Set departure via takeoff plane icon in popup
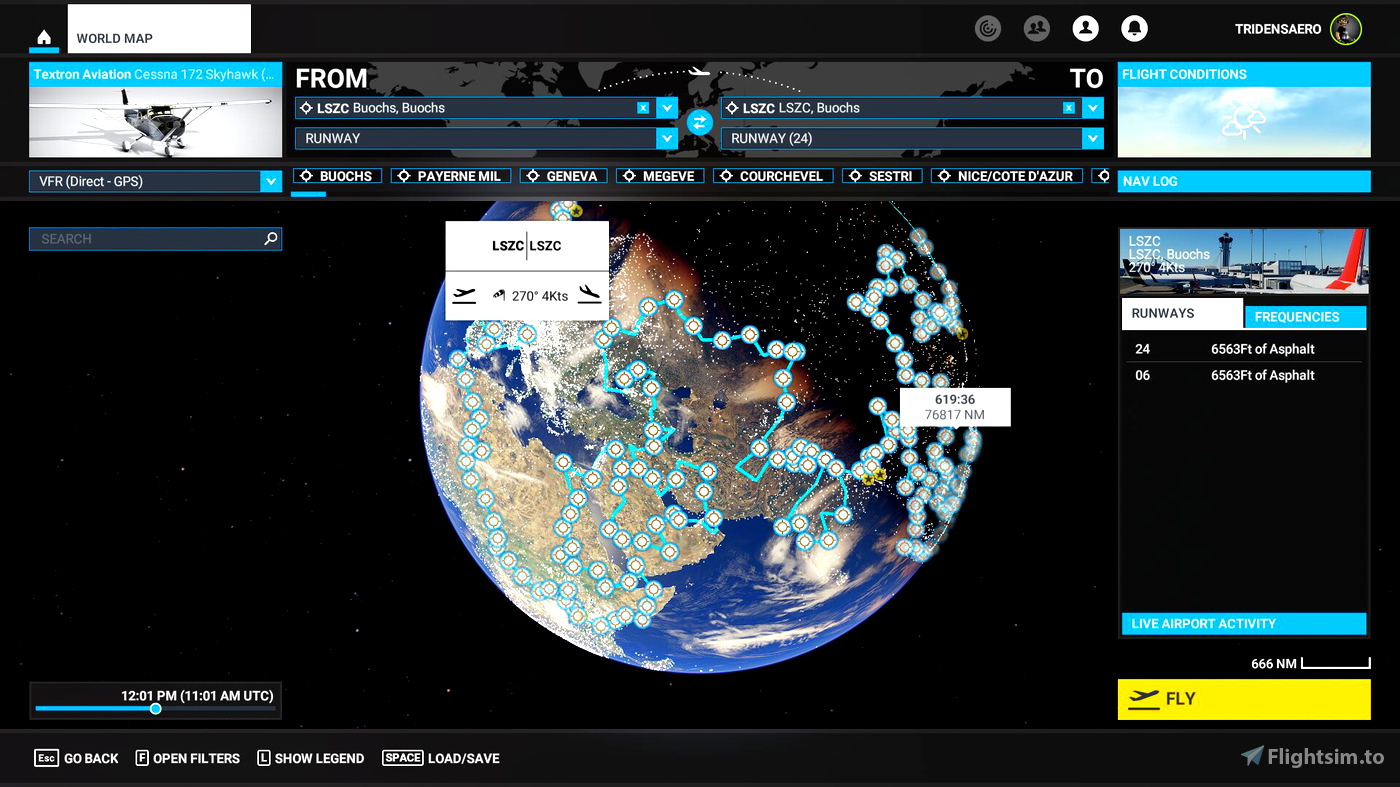This screenshot has height=787, width=1400. (x=464, y=295)
